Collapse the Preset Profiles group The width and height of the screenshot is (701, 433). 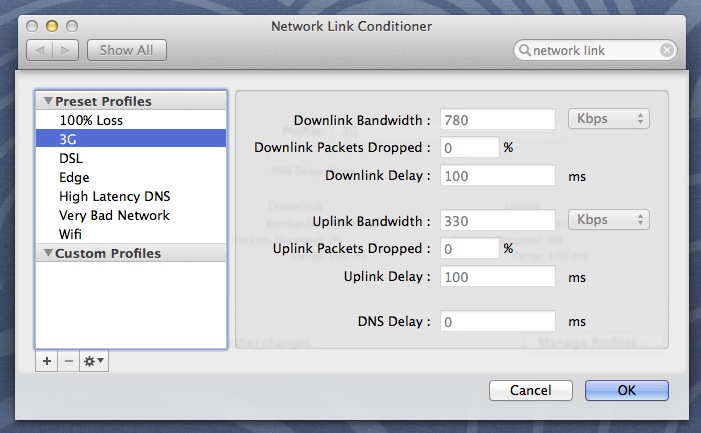point(46,102)
